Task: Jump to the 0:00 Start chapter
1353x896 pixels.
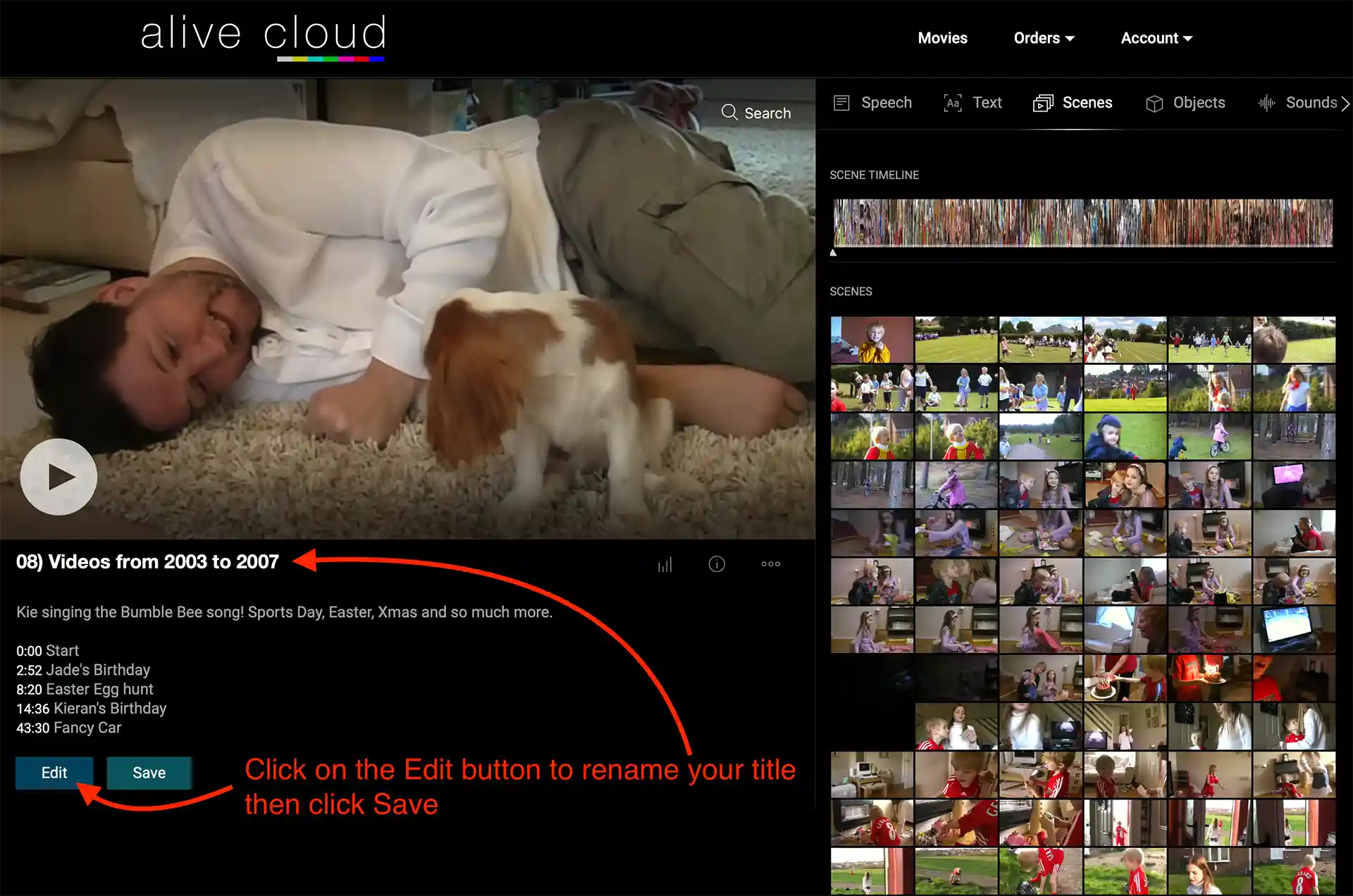Action: (47, 651)
